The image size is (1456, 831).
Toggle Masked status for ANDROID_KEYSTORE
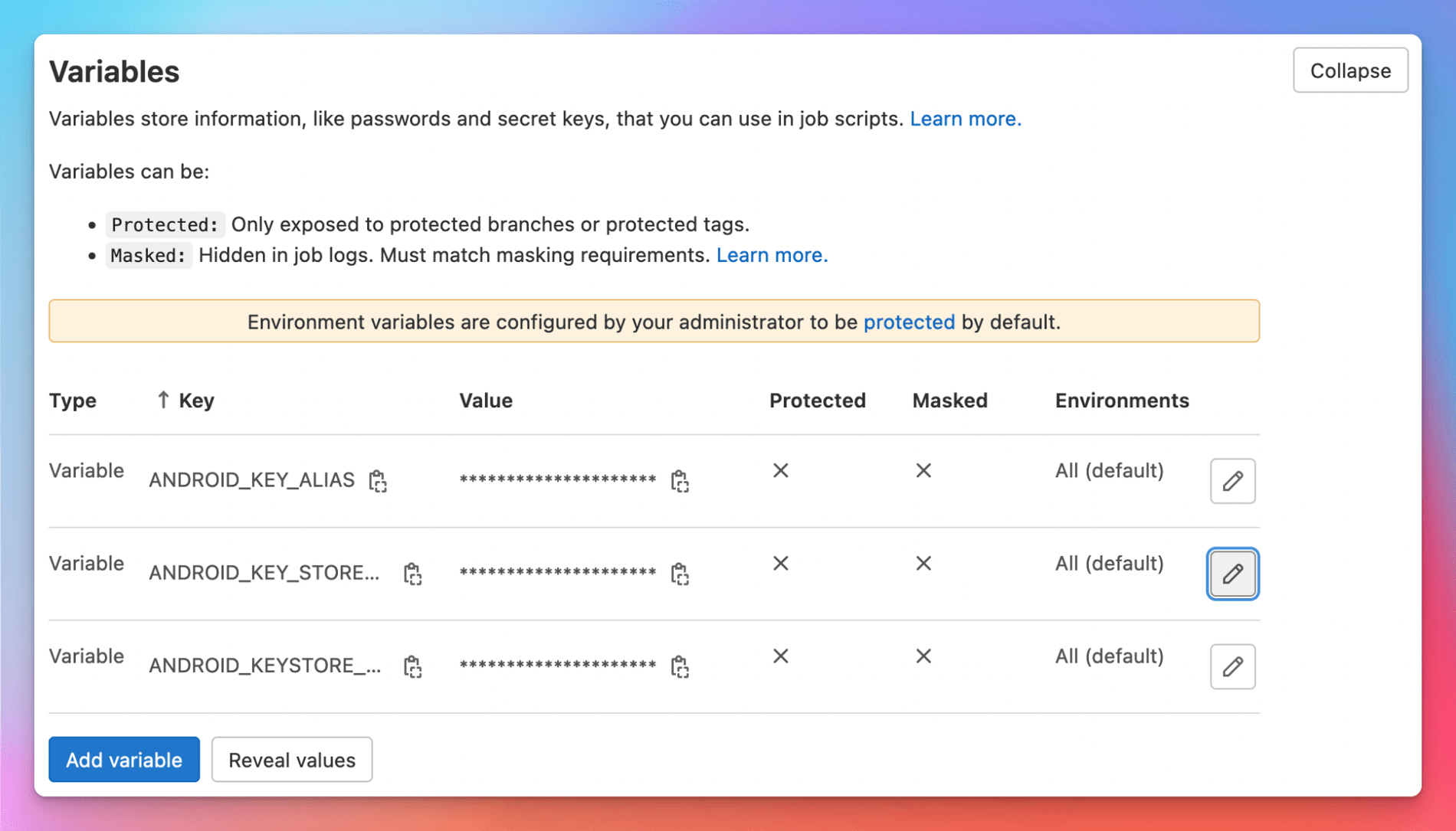[x=923, y=656]
